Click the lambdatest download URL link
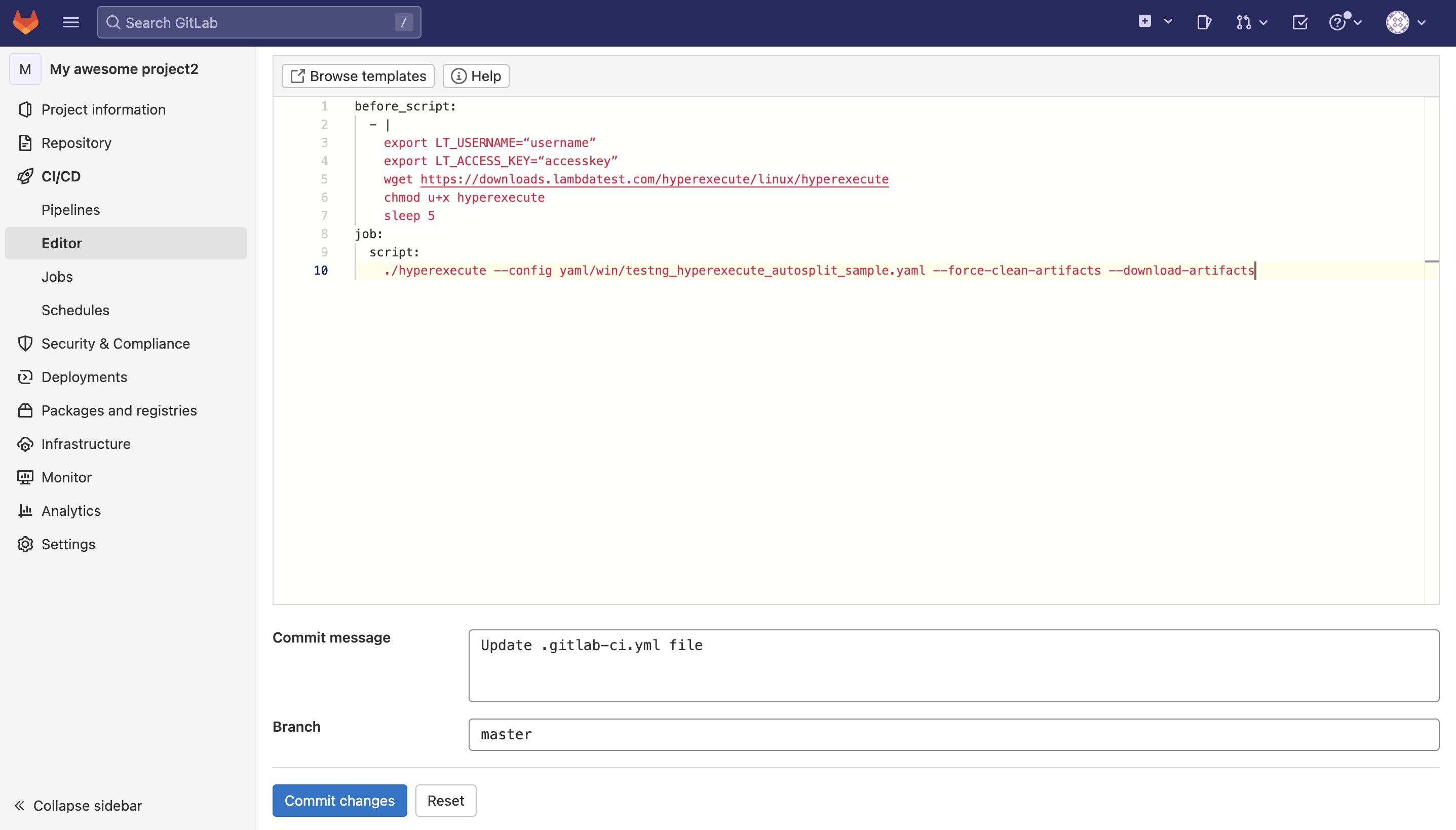This screenshot has width=1456, height=830. 654,179
